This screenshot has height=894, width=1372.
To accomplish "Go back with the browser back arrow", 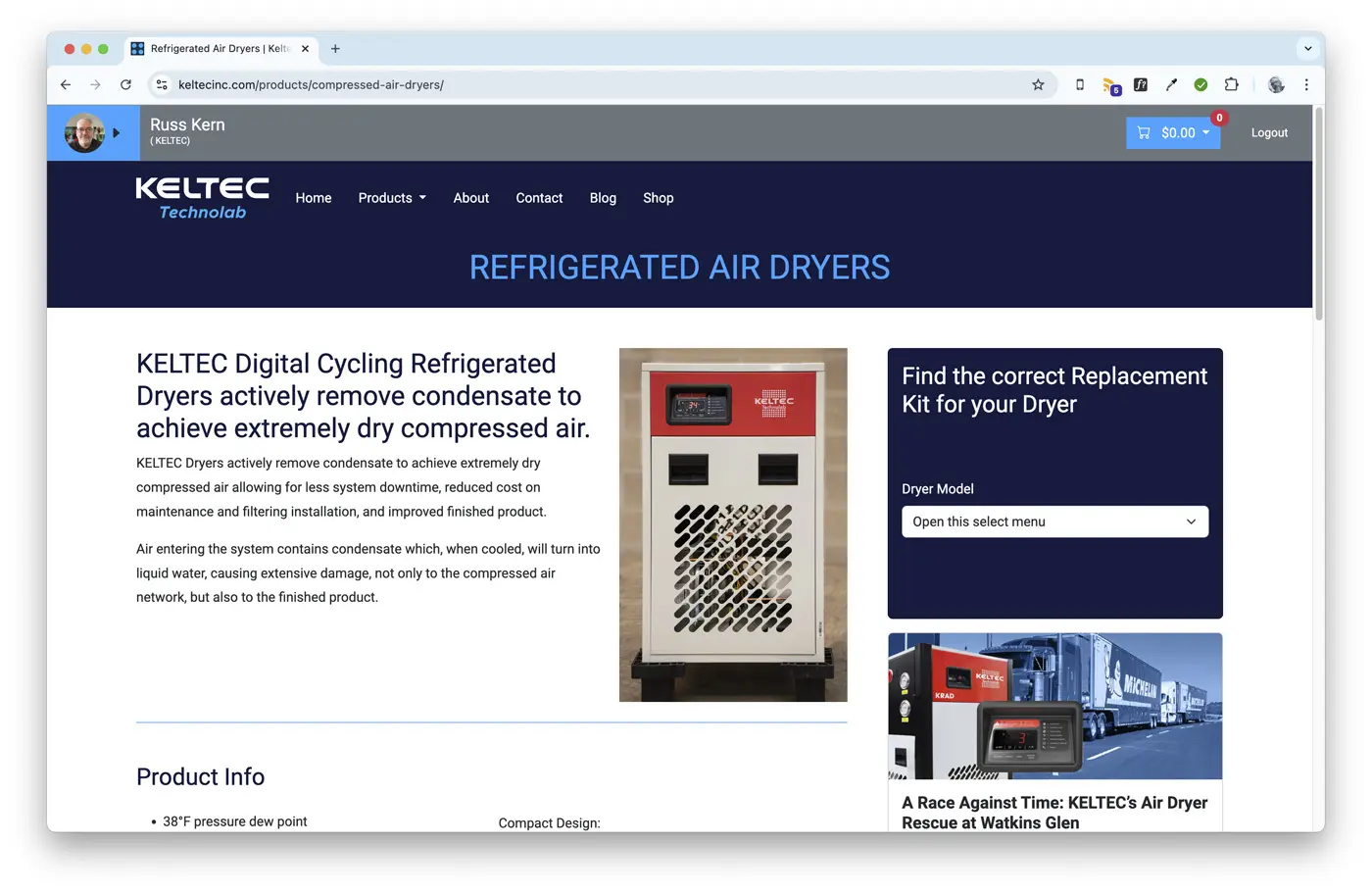I will (66, 85).
